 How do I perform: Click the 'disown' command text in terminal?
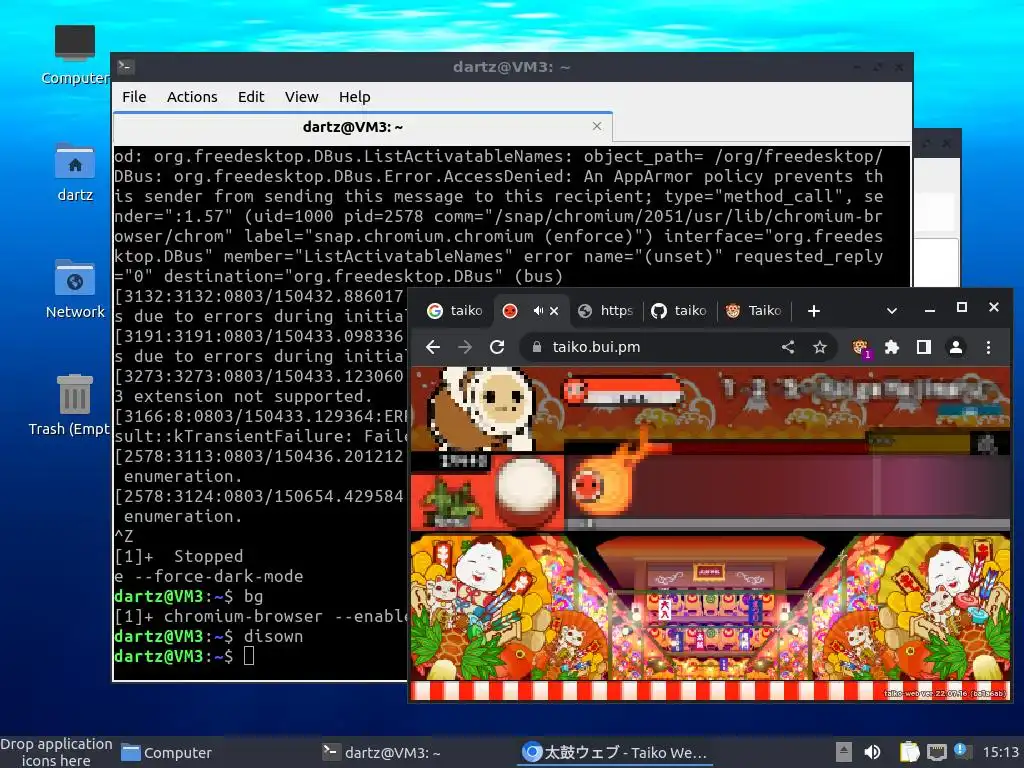tap(273, 636)
